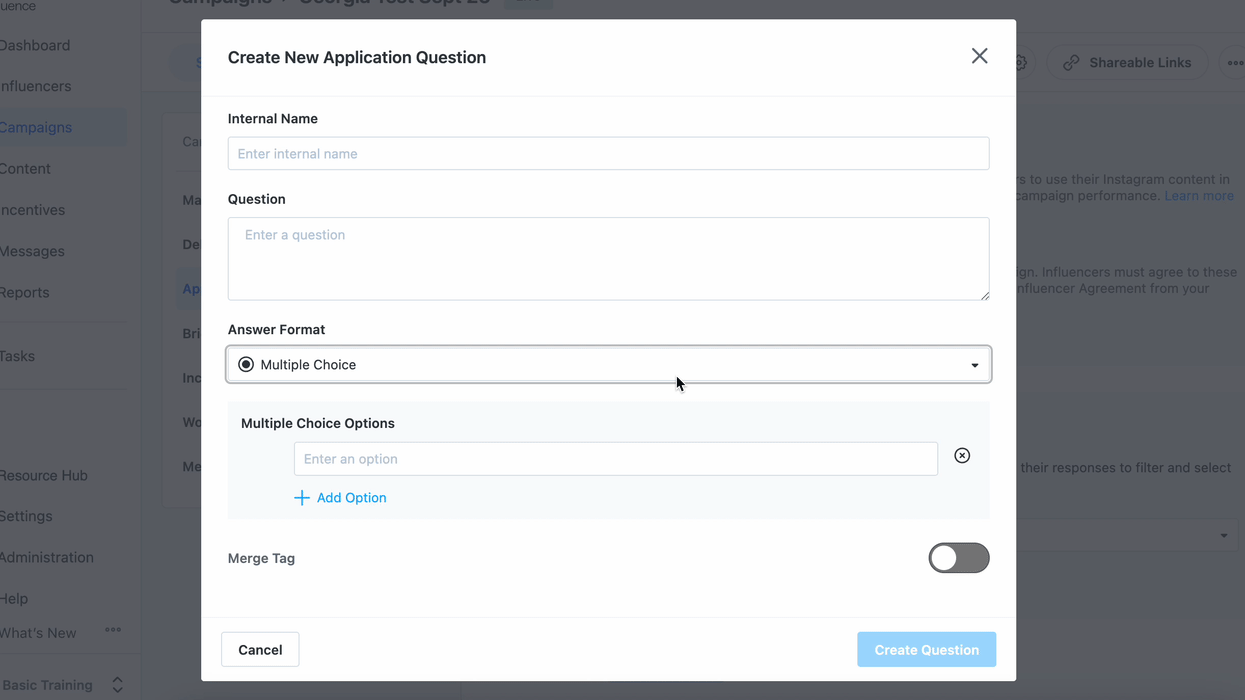
Task: Close the Create New Application Question dialog
Action: click(x=979, y=56)
